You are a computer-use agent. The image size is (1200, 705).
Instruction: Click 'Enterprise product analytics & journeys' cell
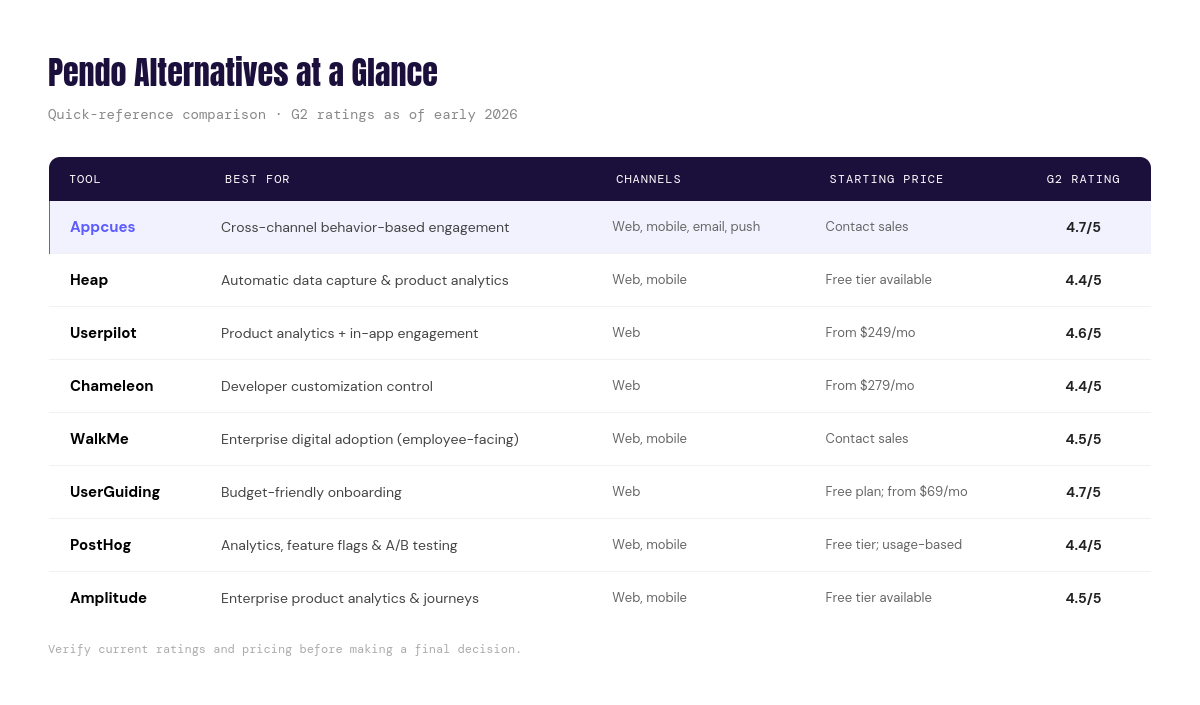350,598
